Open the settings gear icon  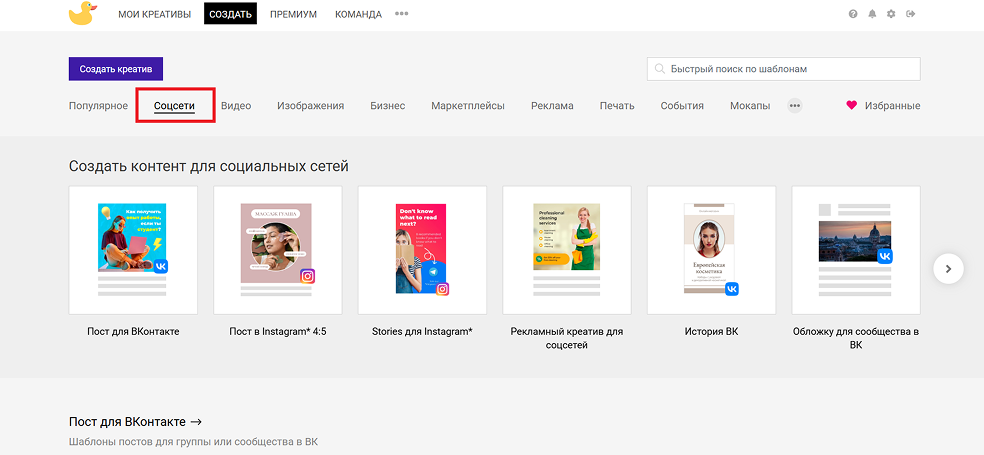click(891, 14)
